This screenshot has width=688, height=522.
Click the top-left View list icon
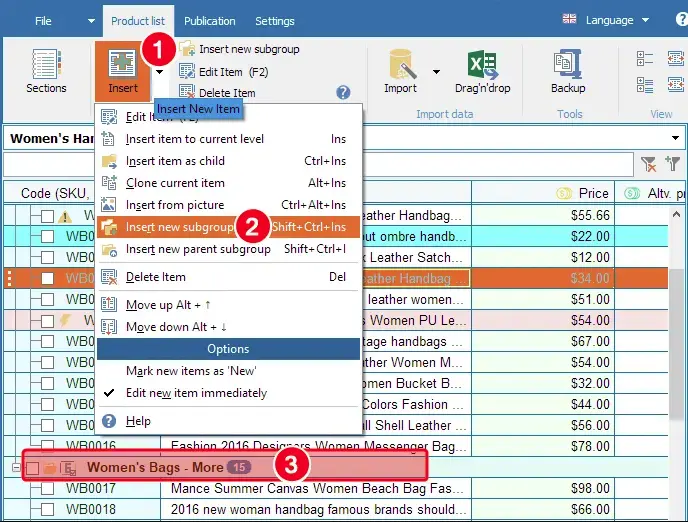pyautogui.click(x=645, y=58)
